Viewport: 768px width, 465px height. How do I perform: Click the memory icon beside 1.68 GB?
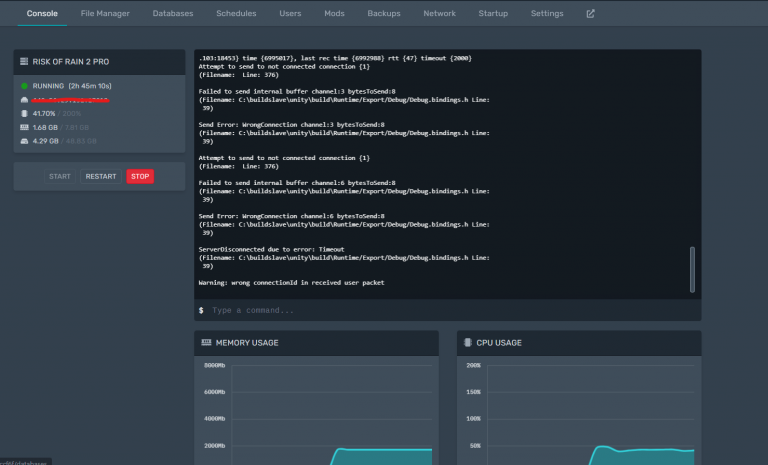[x=24, y=128]
